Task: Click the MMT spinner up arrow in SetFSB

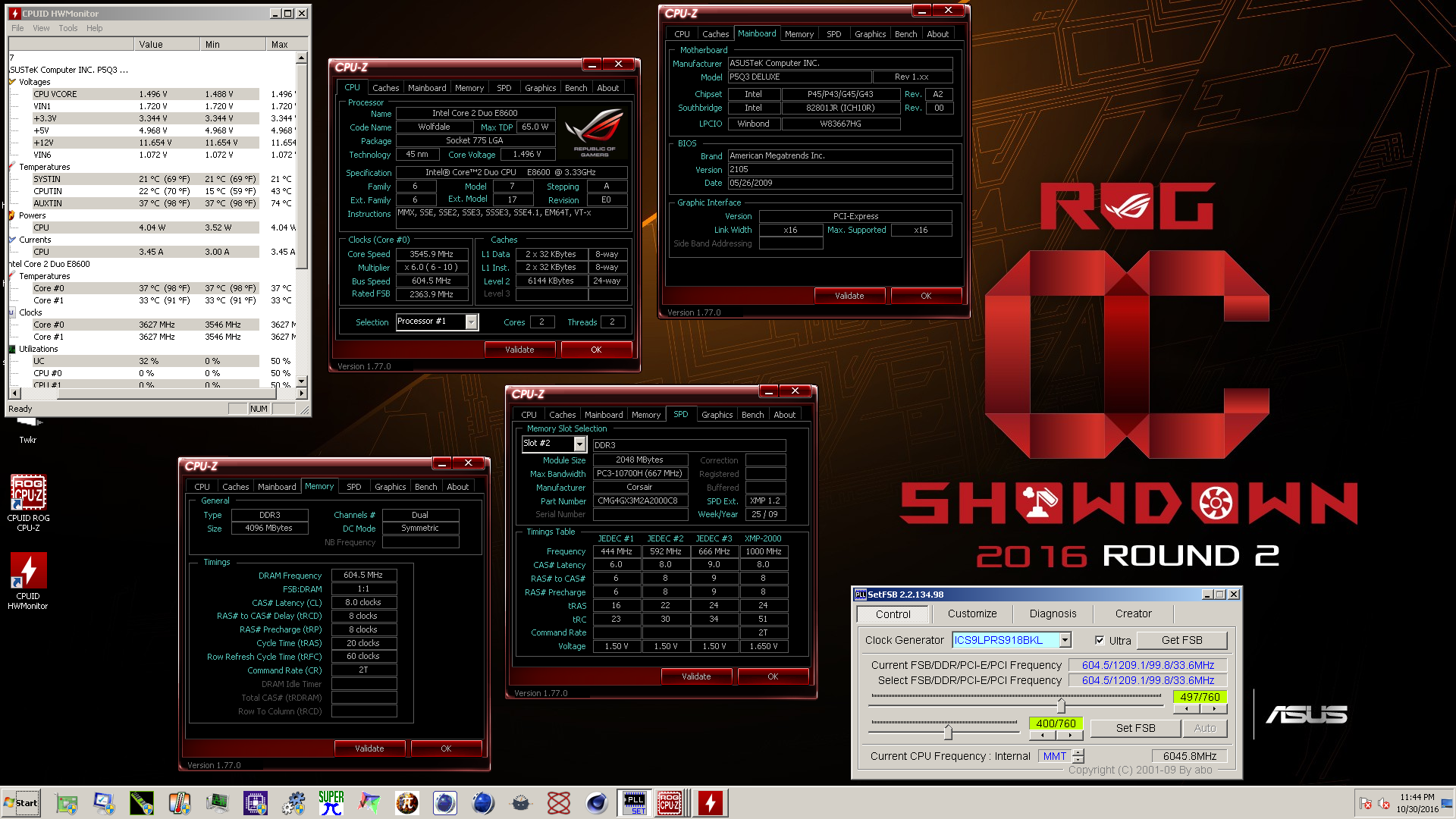Action: (1078, 752)
